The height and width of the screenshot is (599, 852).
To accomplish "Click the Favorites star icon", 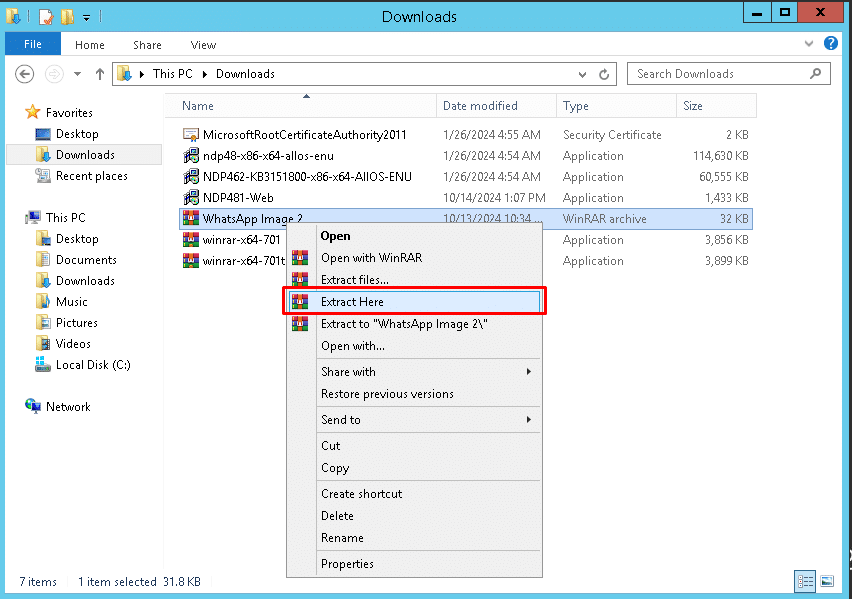I will point(33,112).
